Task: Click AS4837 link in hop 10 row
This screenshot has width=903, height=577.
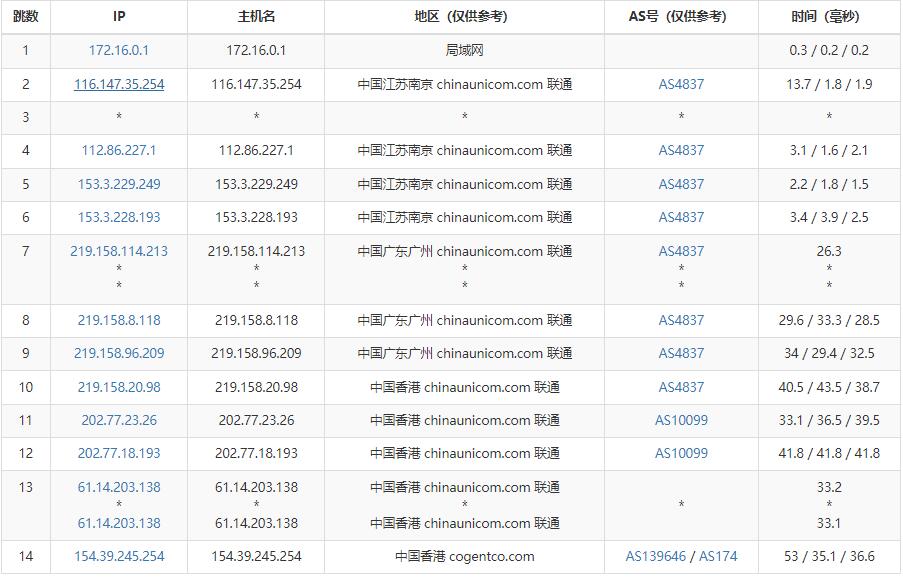Action: point(681,387)
